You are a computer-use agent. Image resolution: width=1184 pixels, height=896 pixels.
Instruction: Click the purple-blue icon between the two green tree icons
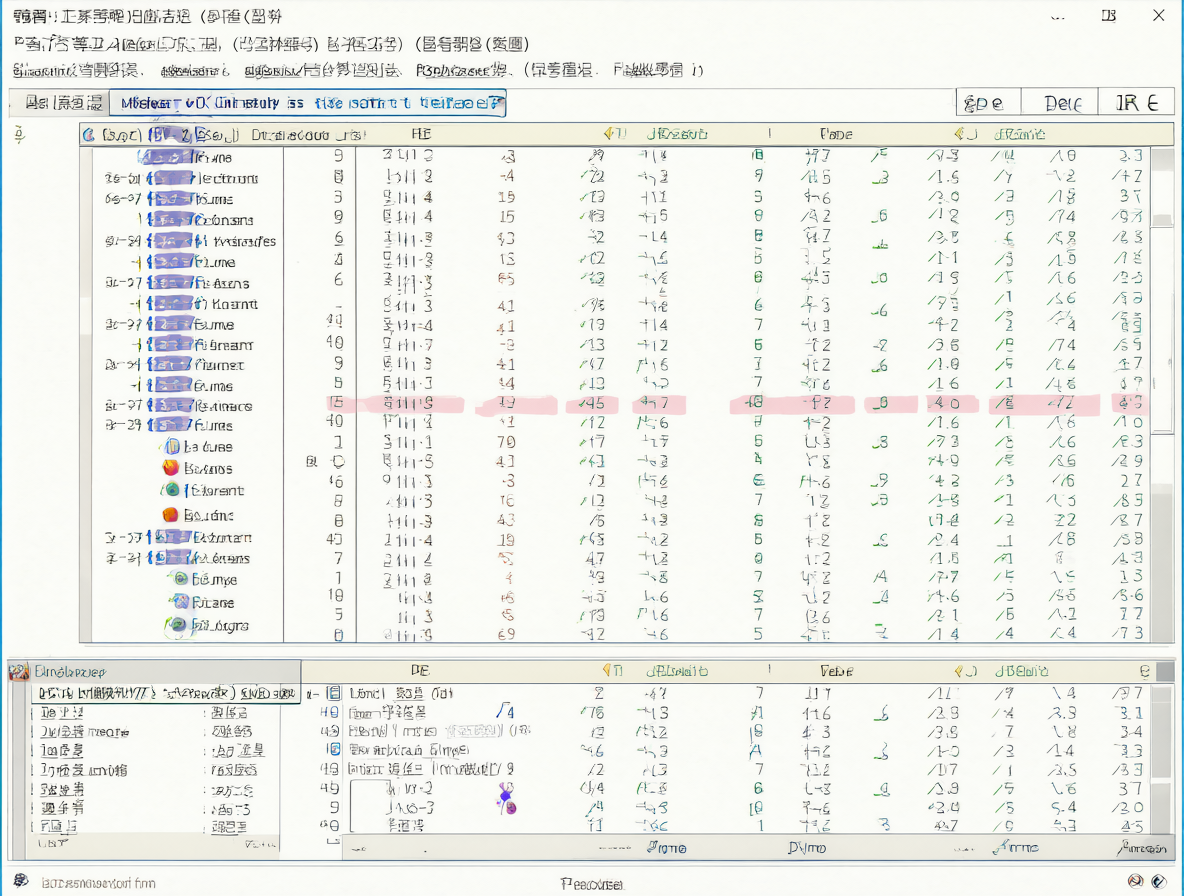pyautogui.click(x=180, y=602)
